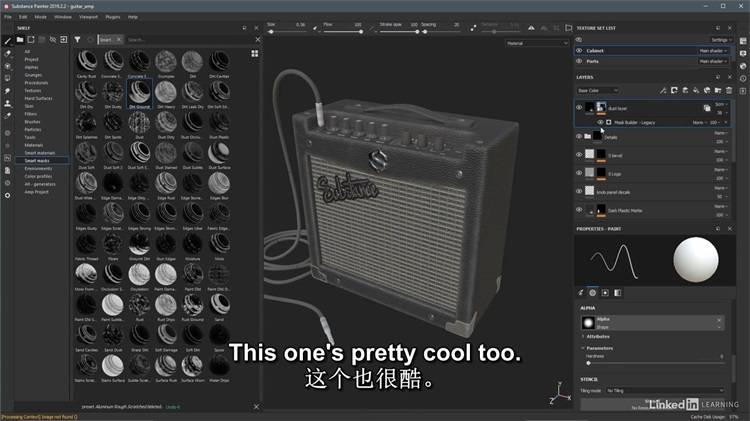Select the Smudge tool
The height and width of the screenshot is (421, 750).
click(7, 90)
